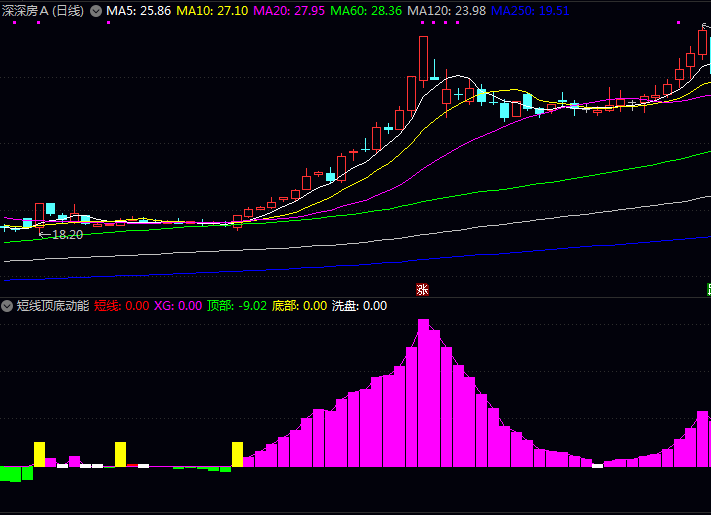Click the 顶部: -9.02 value
711x515 pixels.
[x=237, y=306]
